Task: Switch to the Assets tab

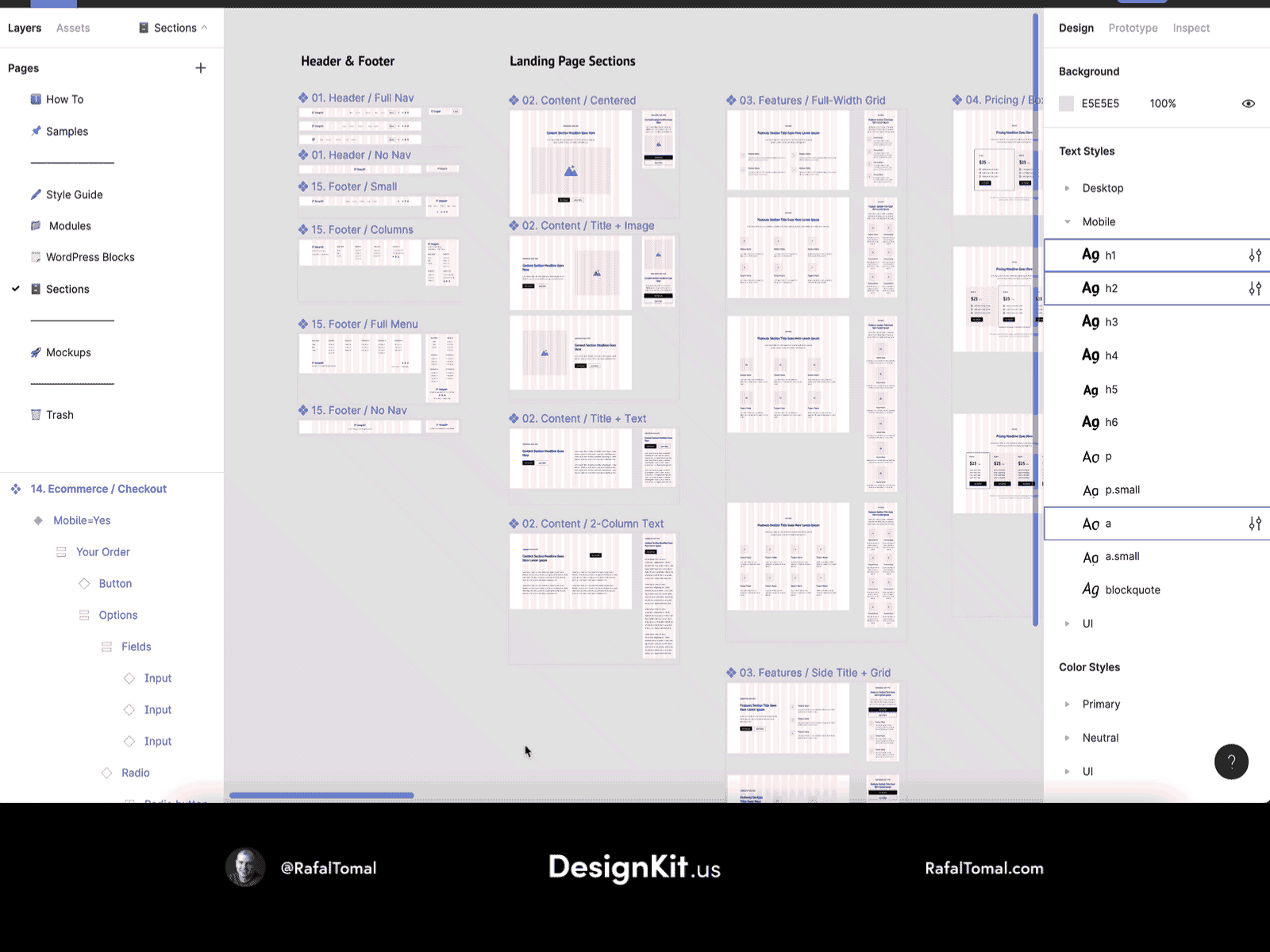Action: tap(73, 28)
